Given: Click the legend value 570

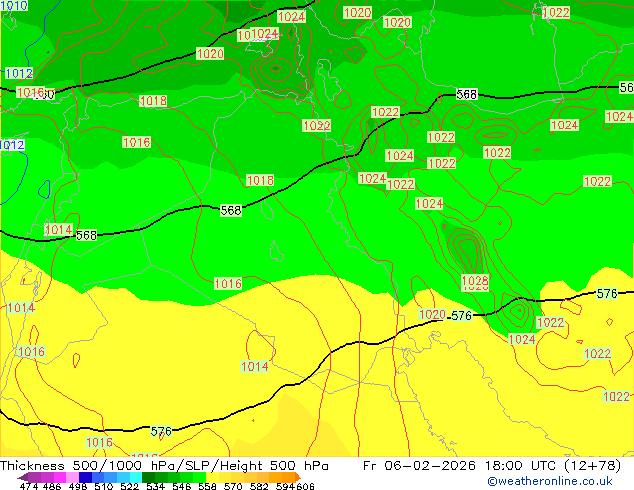Looking at the screenshot, I should [x=233, y=486].
